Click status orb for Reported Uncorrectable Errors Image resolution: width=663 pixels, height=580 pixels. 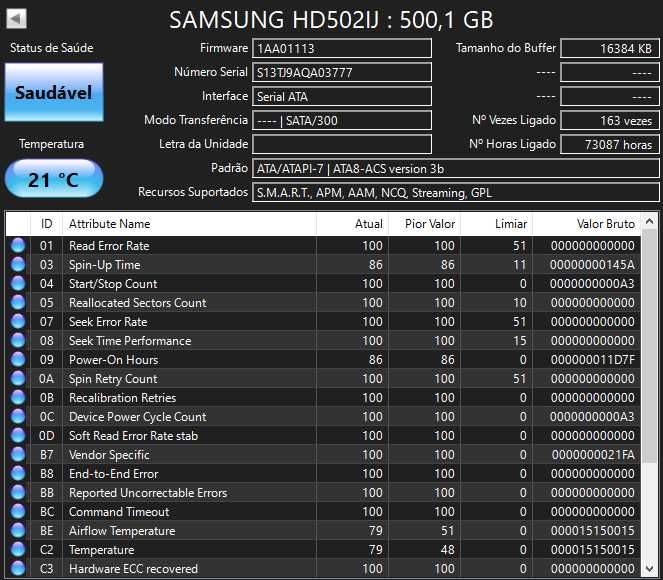[18, 493]
